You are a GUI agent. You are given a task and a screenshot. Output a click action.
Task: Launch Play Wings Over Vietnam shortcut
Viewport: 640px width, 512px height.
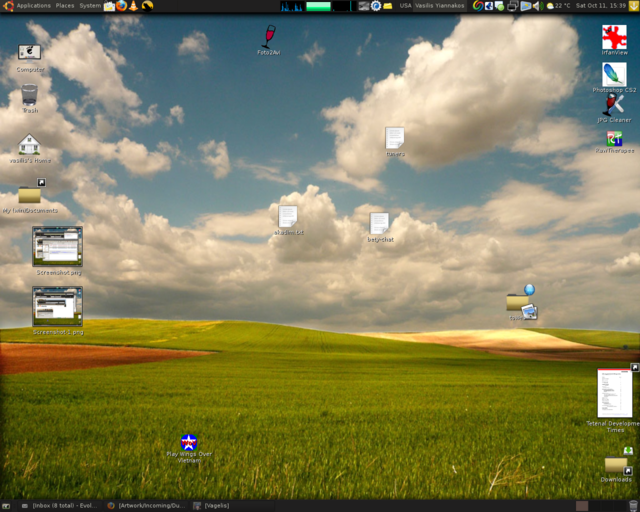click(189, 442)
